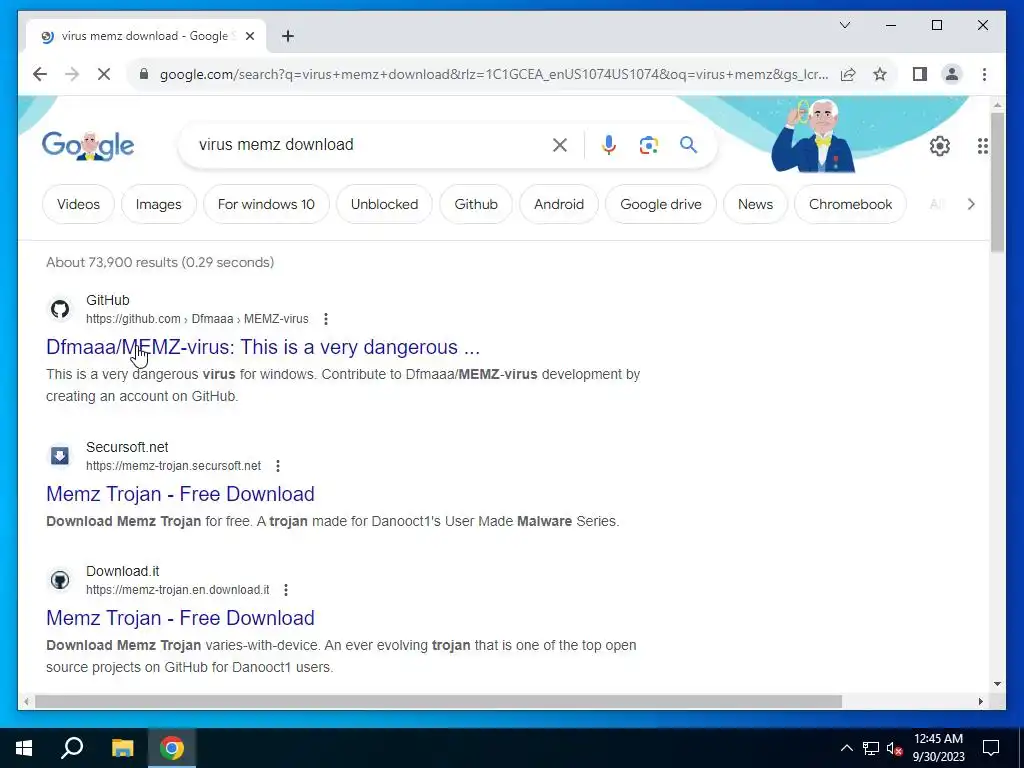Open Dfmaaa/MEMZ-virus GitHub result

263,347
